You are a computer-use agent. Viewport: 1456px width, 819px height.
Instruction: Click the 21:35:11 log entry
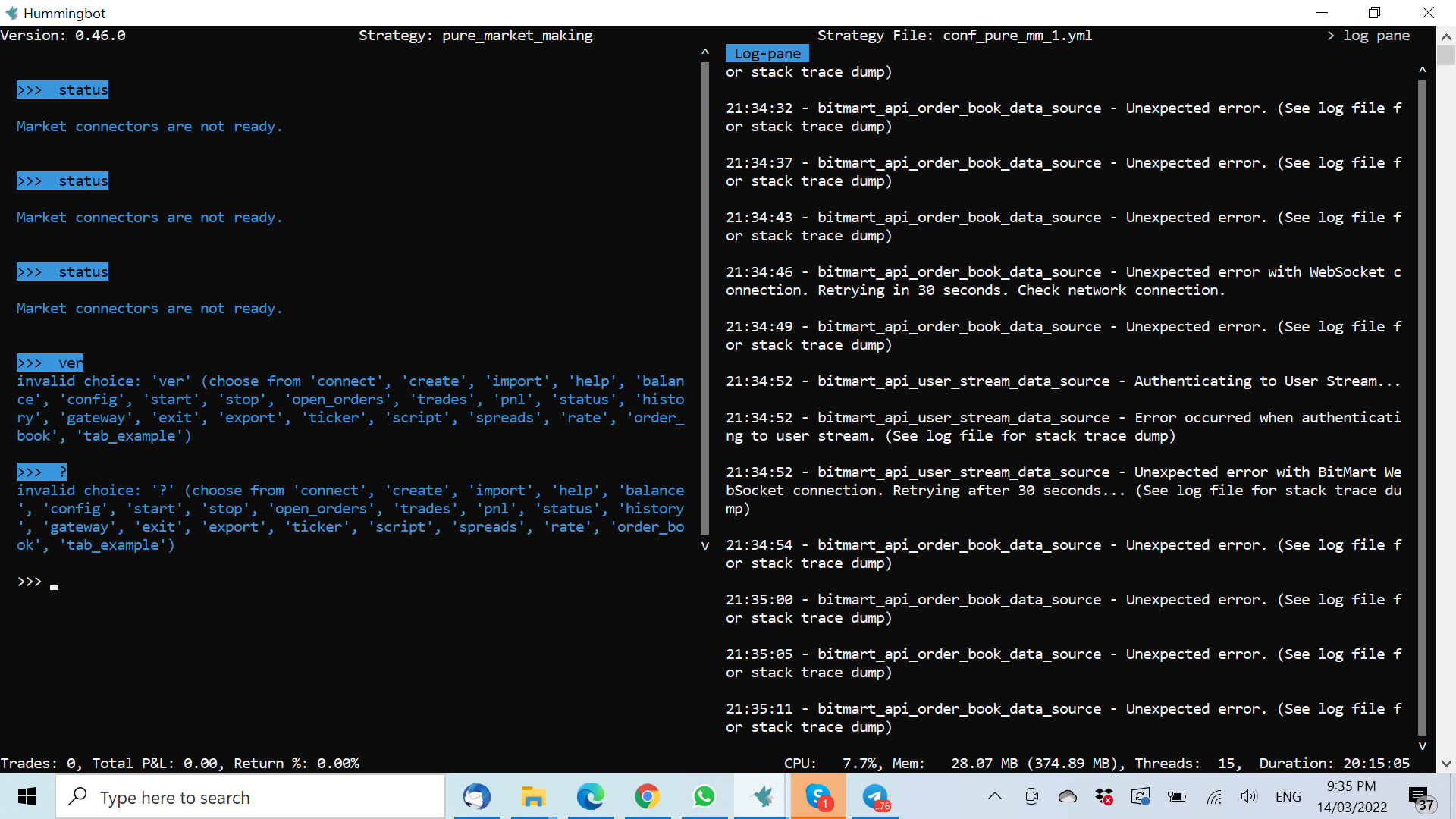click(x=1063, y=718)
